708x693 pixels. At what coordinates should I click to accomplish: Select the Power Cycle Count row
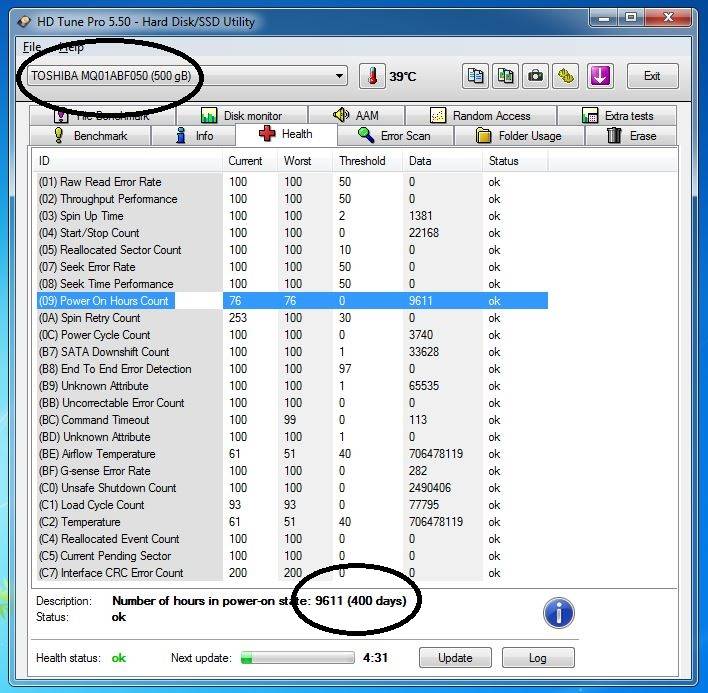[292, 335]
